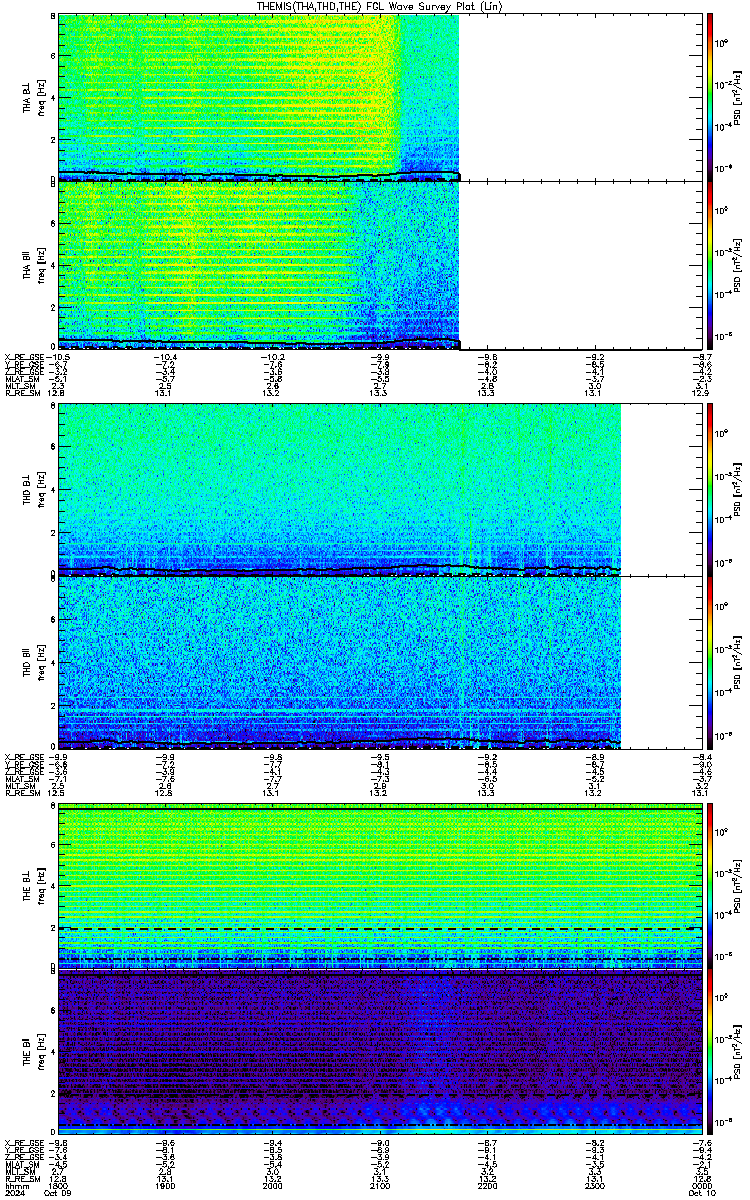This screenshot has width=750, height=1200.
Task: Click the 'Oct 09' date label
Action: 58,1194
